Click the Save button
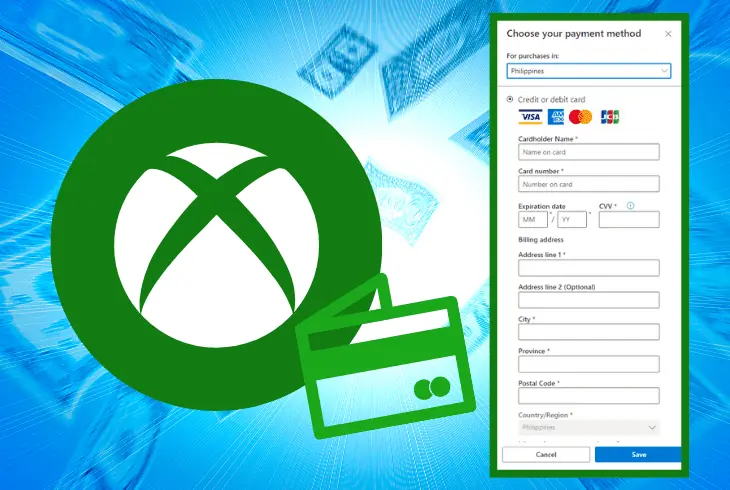The image size is (730, 490). (x=638, y=454)
